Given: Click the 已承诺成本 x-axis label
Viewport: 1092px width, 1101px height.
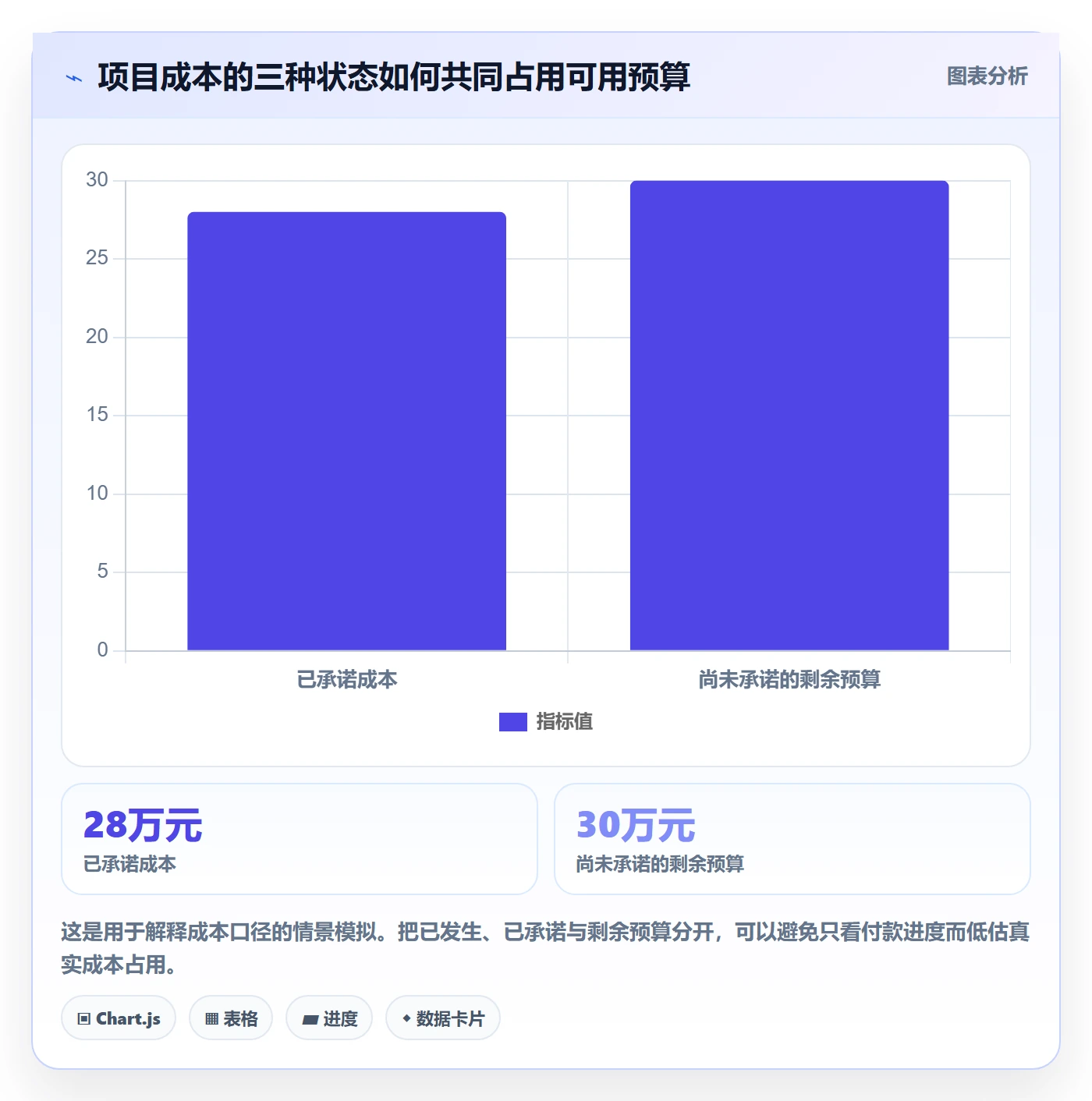Looking at the screenshot, I should click(347, 680).
